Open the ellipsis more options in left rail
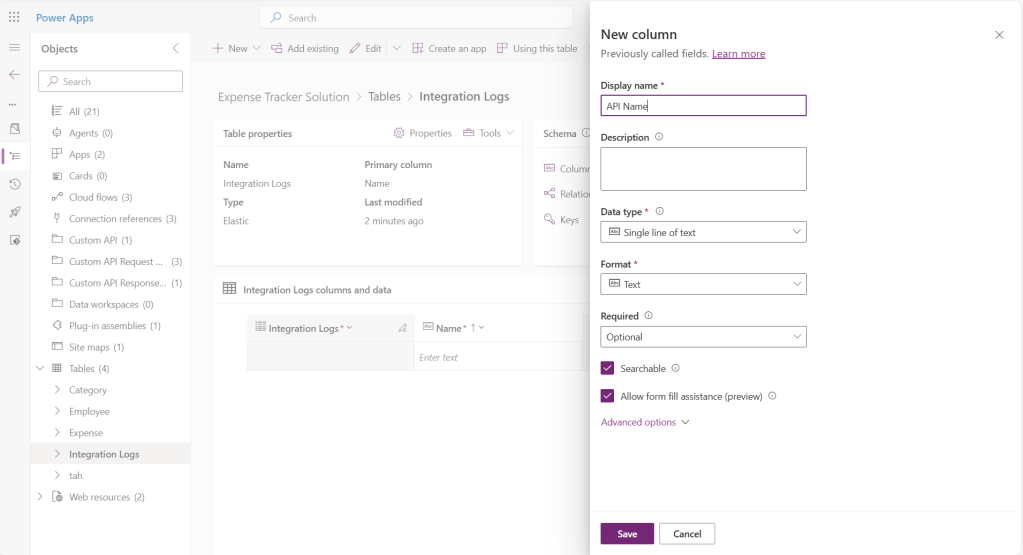Viewport: 1023px width, 555px height. pos(12,104)
